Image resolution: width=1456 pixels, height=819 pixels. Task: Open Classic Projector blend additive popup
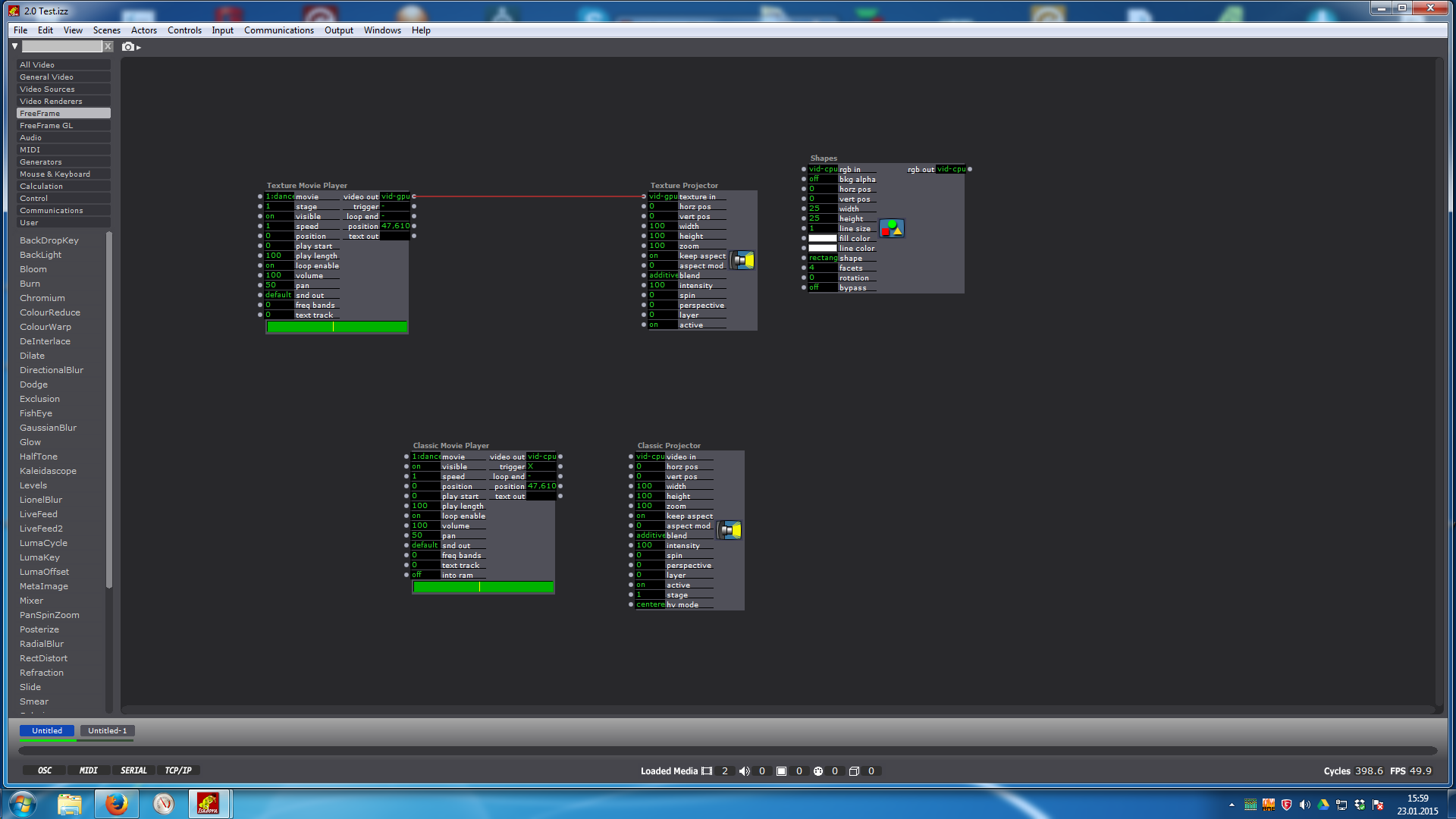click(x=650, y=535)
